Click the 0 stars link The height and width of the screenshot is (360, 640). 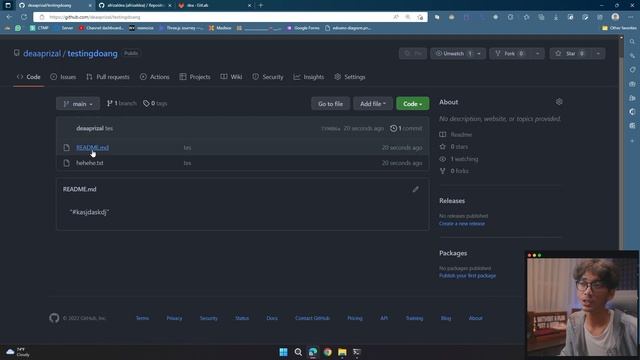pos(454,147)
